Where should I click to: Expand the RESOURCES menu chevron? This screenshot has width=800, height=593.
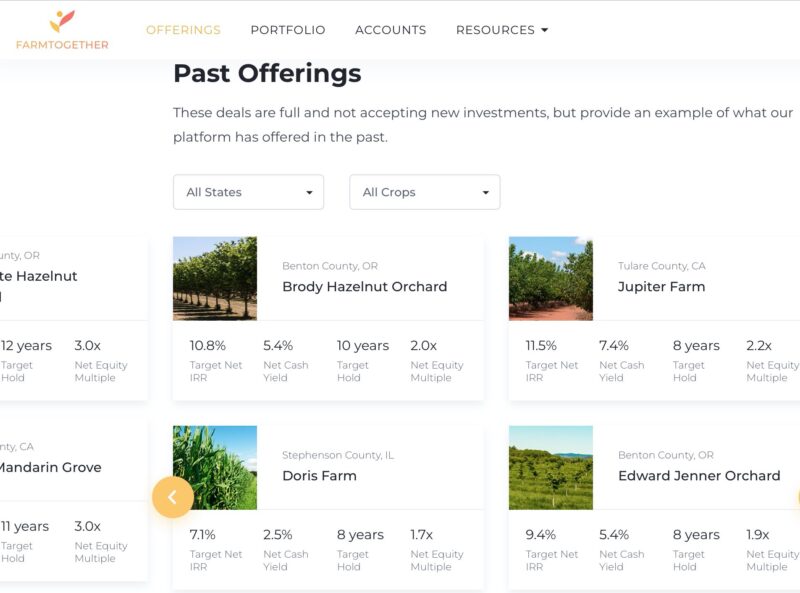[544, 30]
